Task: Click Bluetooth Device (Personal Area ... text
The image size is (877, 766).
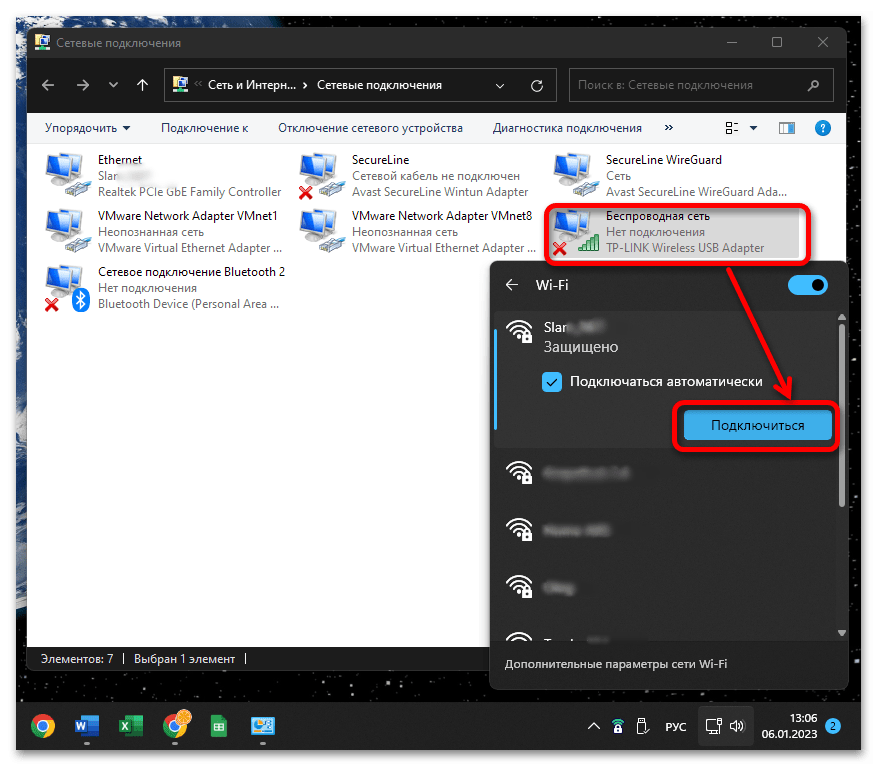Action: (188, 304)
